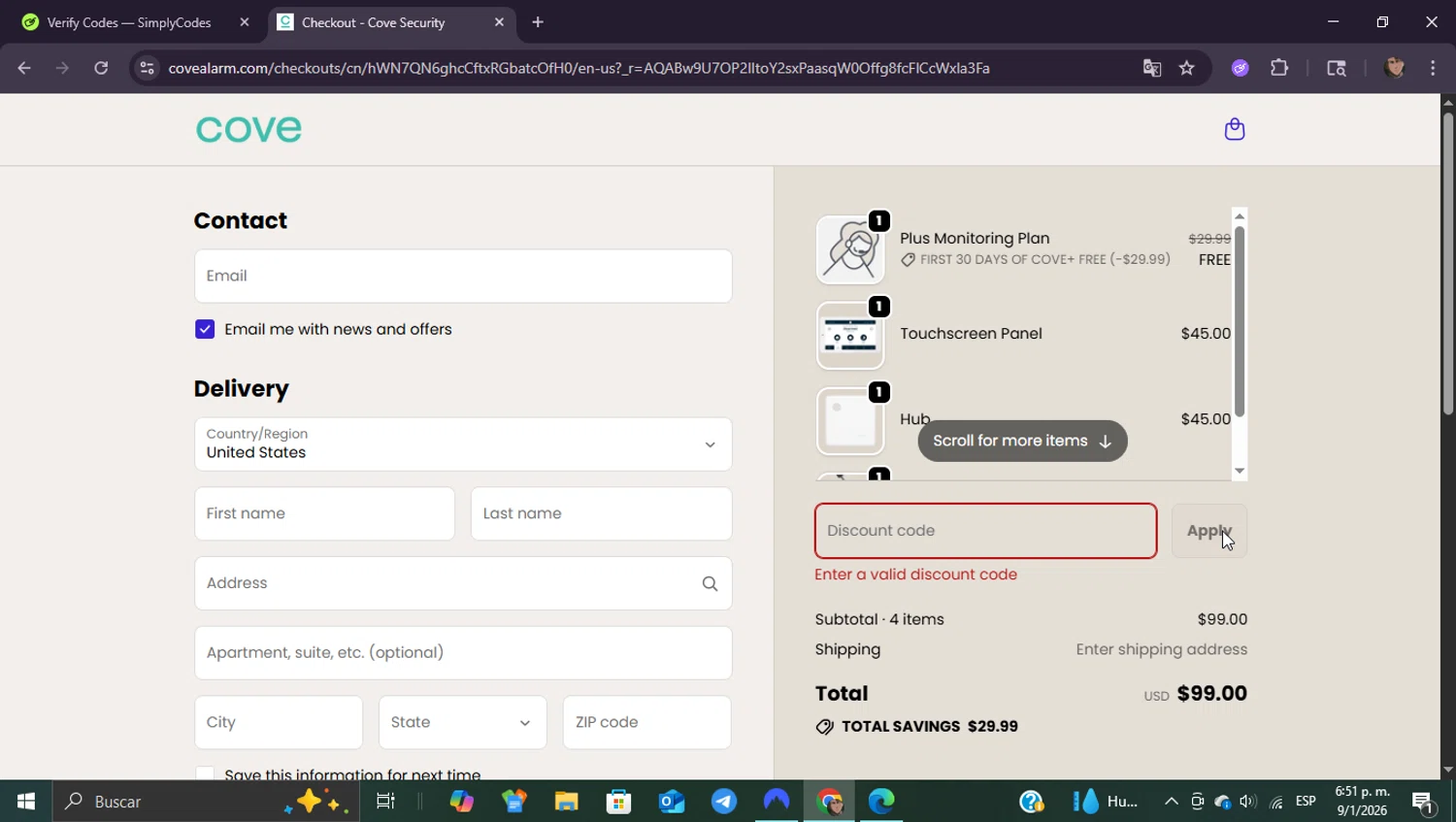Image resolution: width=1456 pixels, height=822 pixels.
Task: Click the First name field
Action: click(324, 513)
